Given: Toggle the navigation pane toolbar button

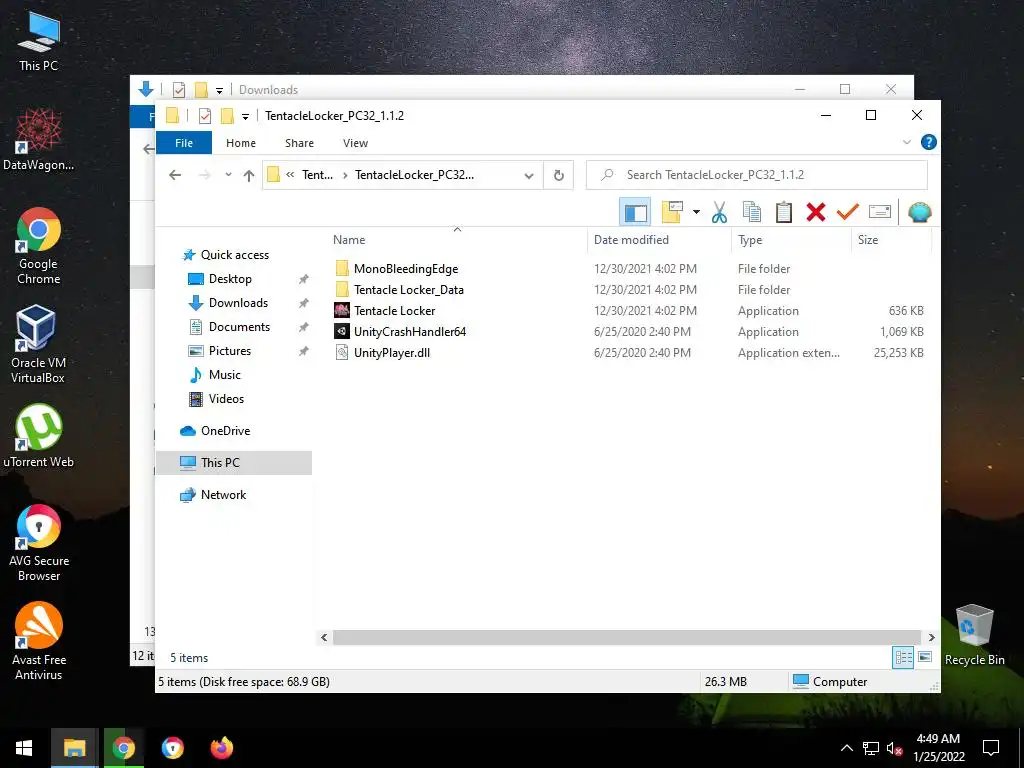Looking at the screenshot, I should click(635, 212).
